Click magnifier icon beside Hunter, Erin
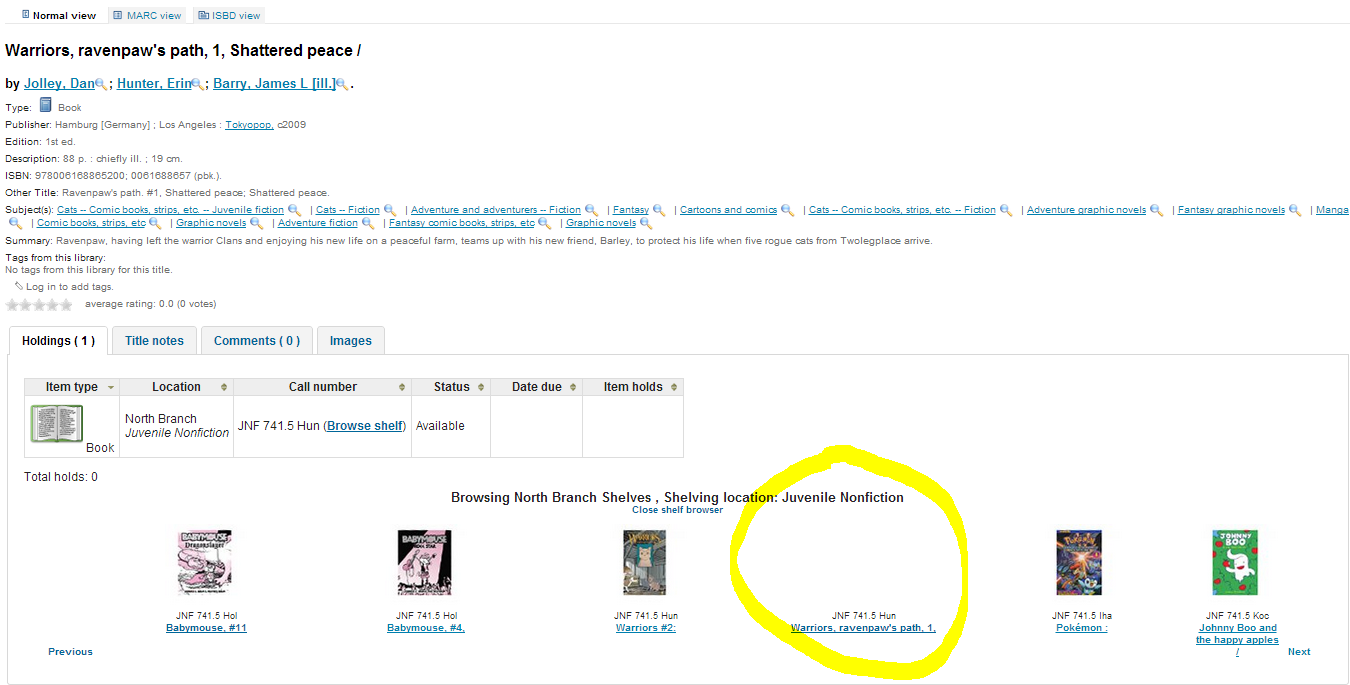The height and width of the screenshot is (685, 1350). click(x=197, y=85)
